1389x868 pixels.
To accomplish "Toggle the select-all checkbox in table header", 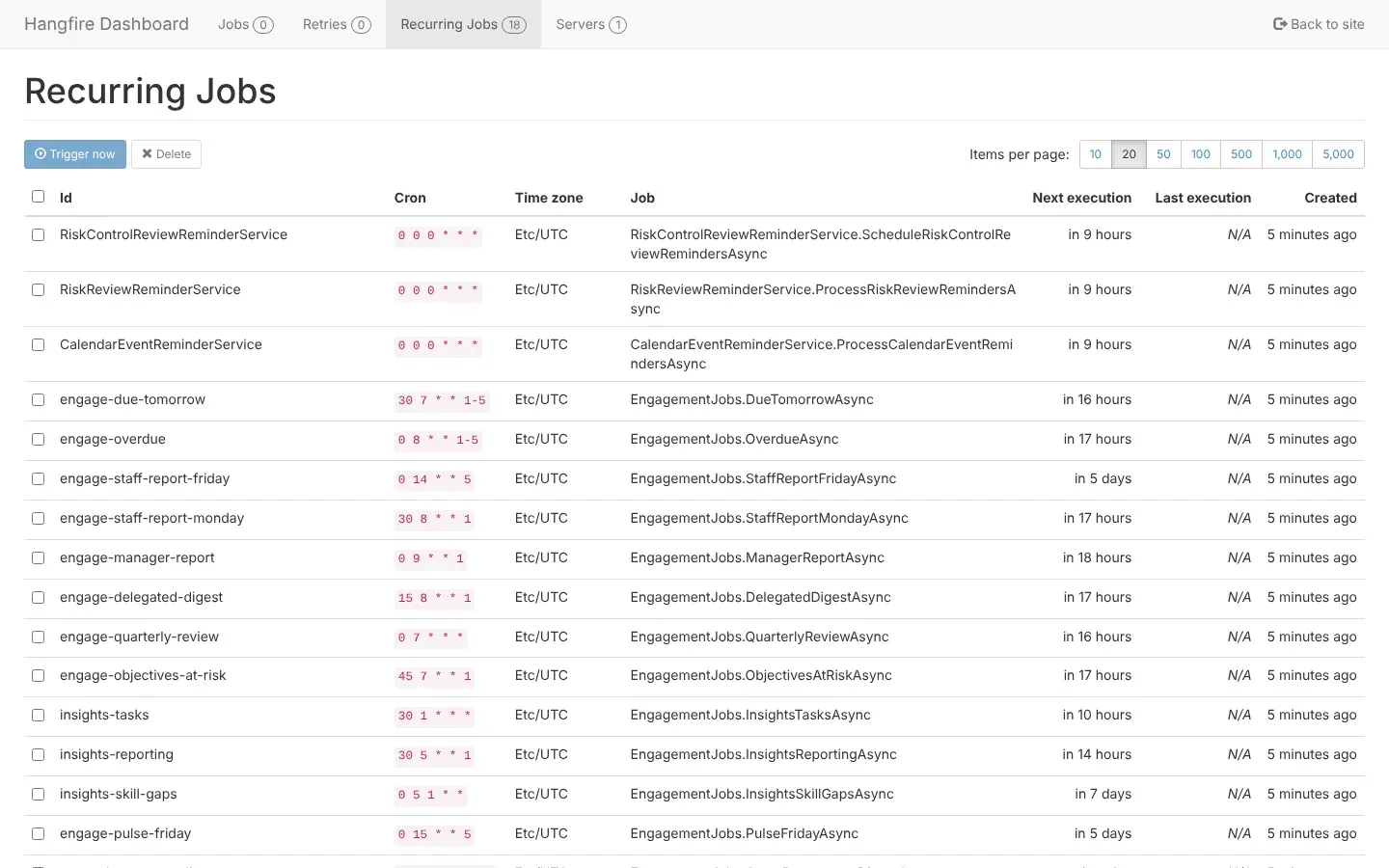I will coord(39,197).
